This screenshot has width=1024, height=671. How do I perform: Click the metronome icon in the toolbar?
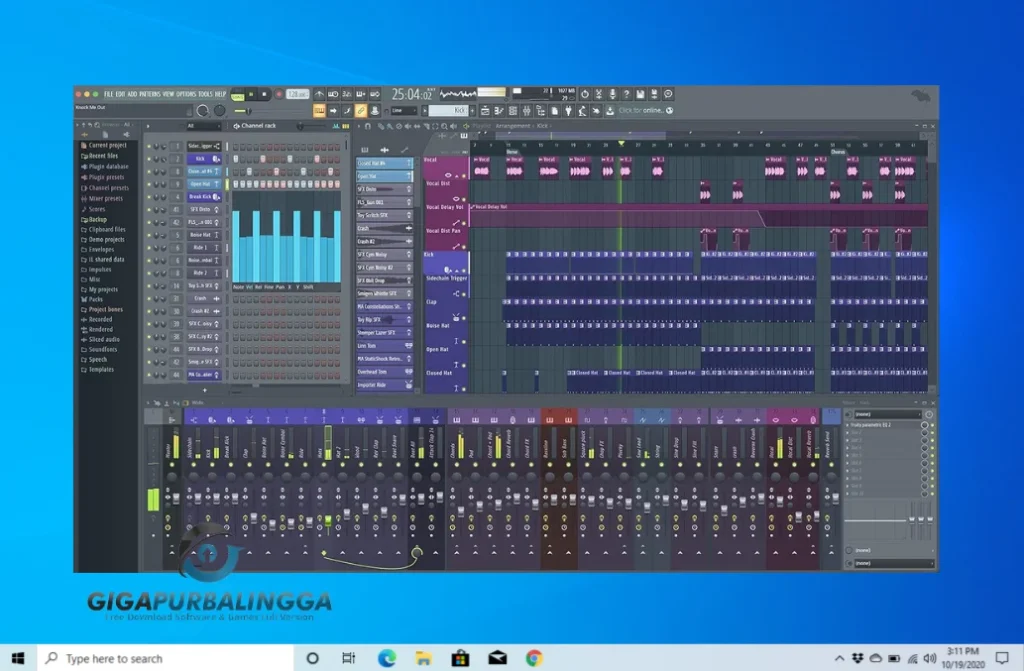[x=319, y=92]
